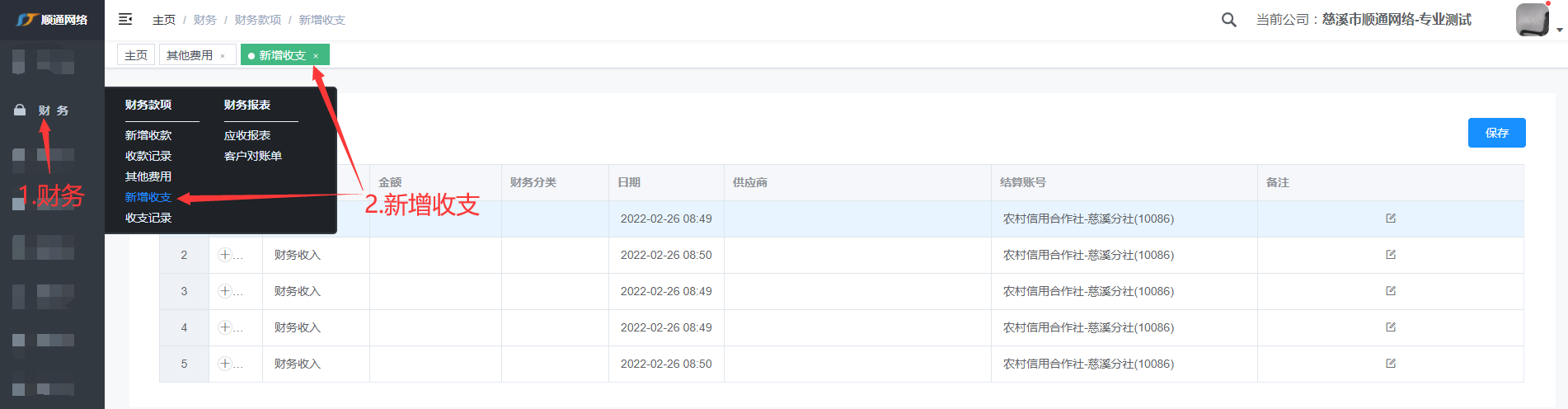Click the edit note icon in first row
Screen dimensions: 1568x409
(1390, 219)
